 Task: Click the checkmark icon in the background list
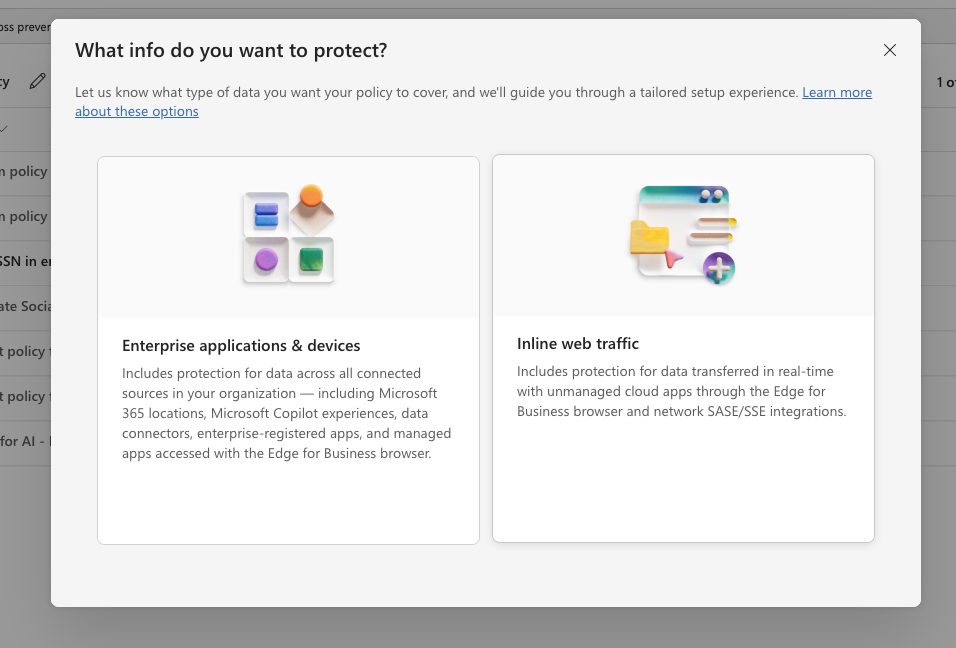pyautogui.click(x=4, y=129)
